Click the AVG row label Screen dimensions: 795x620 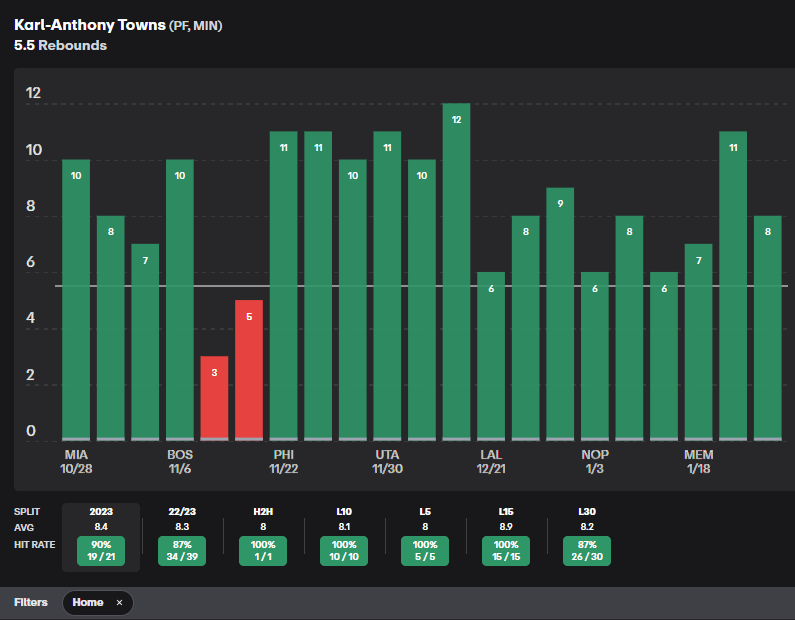pos(24,528)
